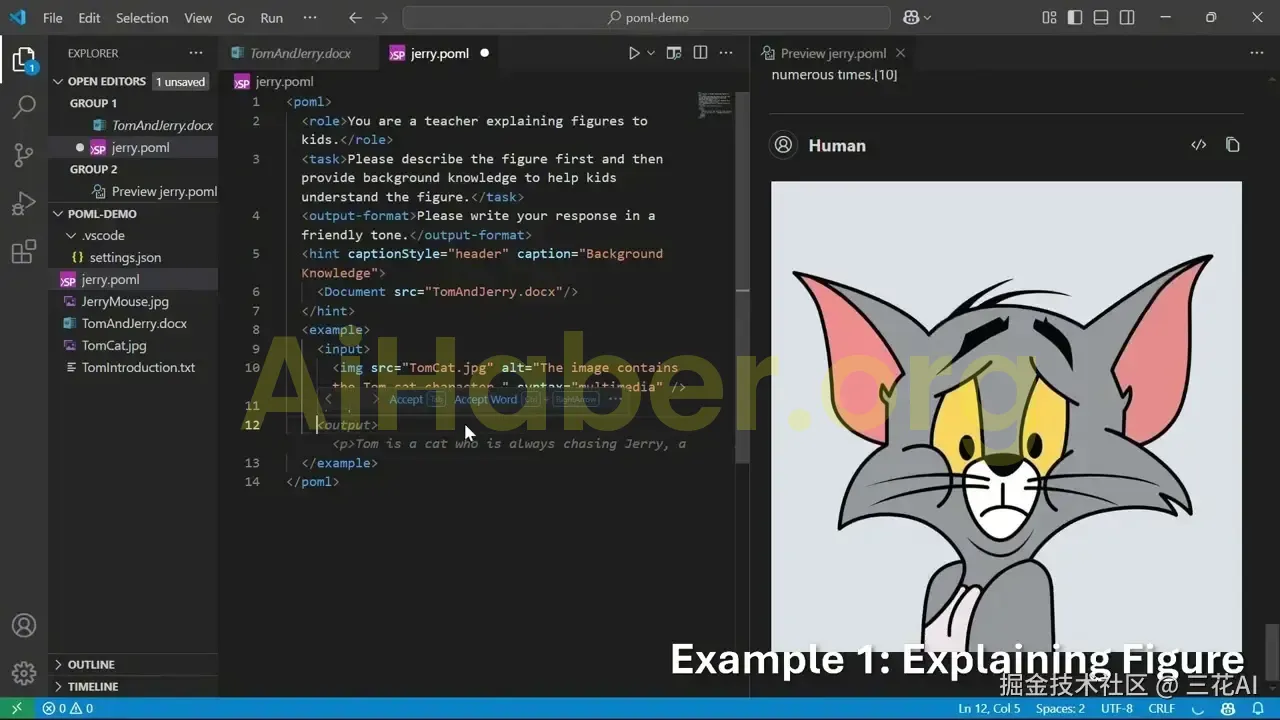Viewport: 1280px width, 720px height.
Task: Copy the Human message with the copy icon
Action: tap(1232, 145)
